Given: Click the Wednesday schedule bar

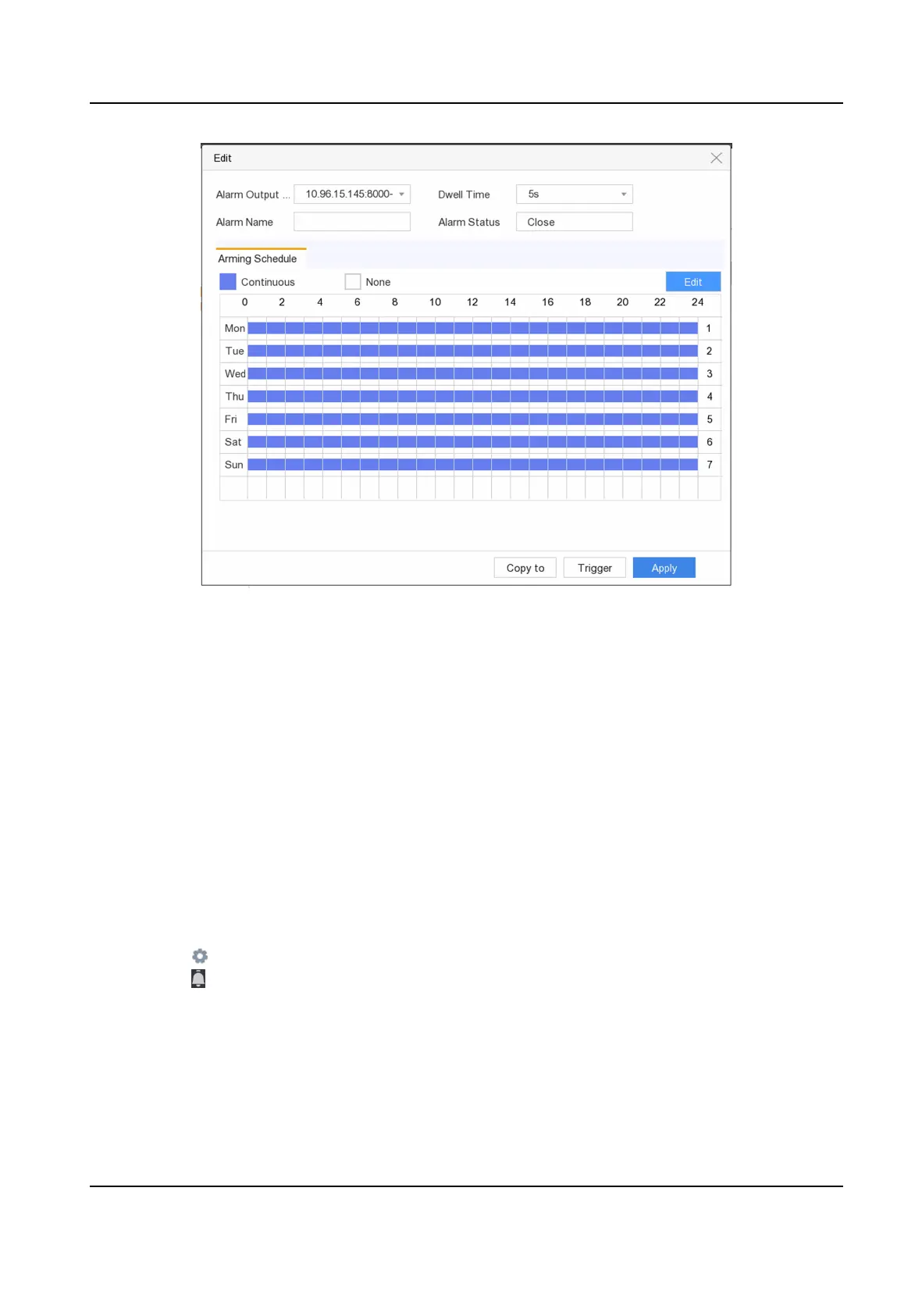Looking at the screenshot, I should [x=472, y=374].
